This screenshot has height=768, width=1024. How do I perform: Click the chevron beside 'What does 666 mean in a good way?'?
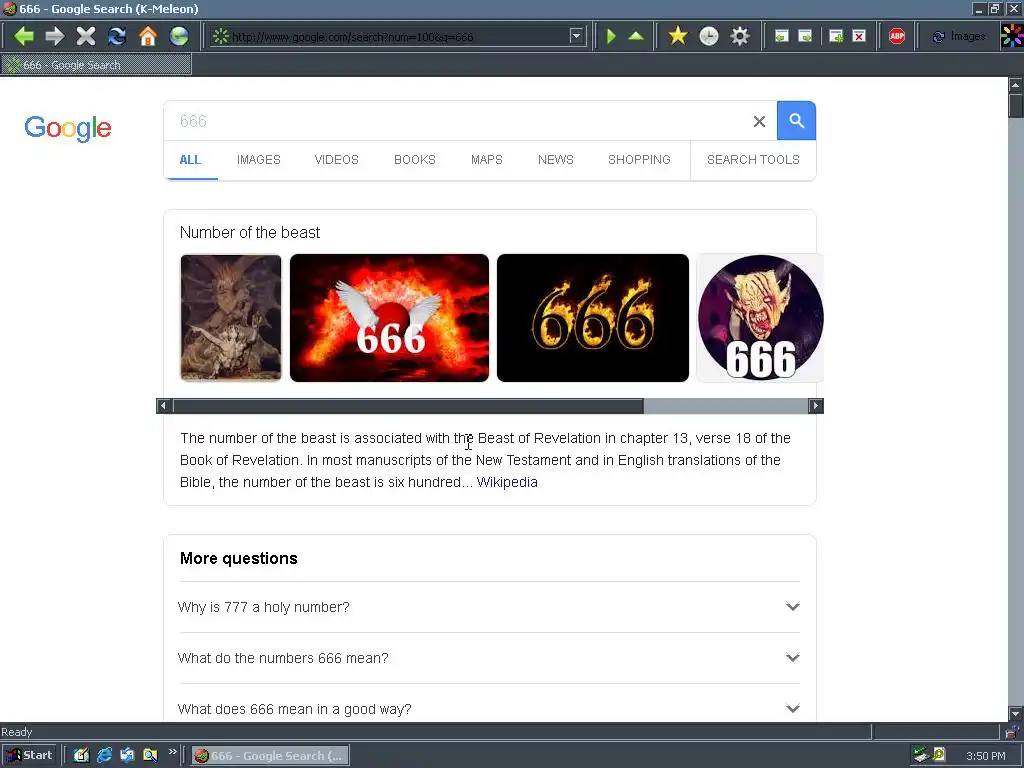pos(793,709)
